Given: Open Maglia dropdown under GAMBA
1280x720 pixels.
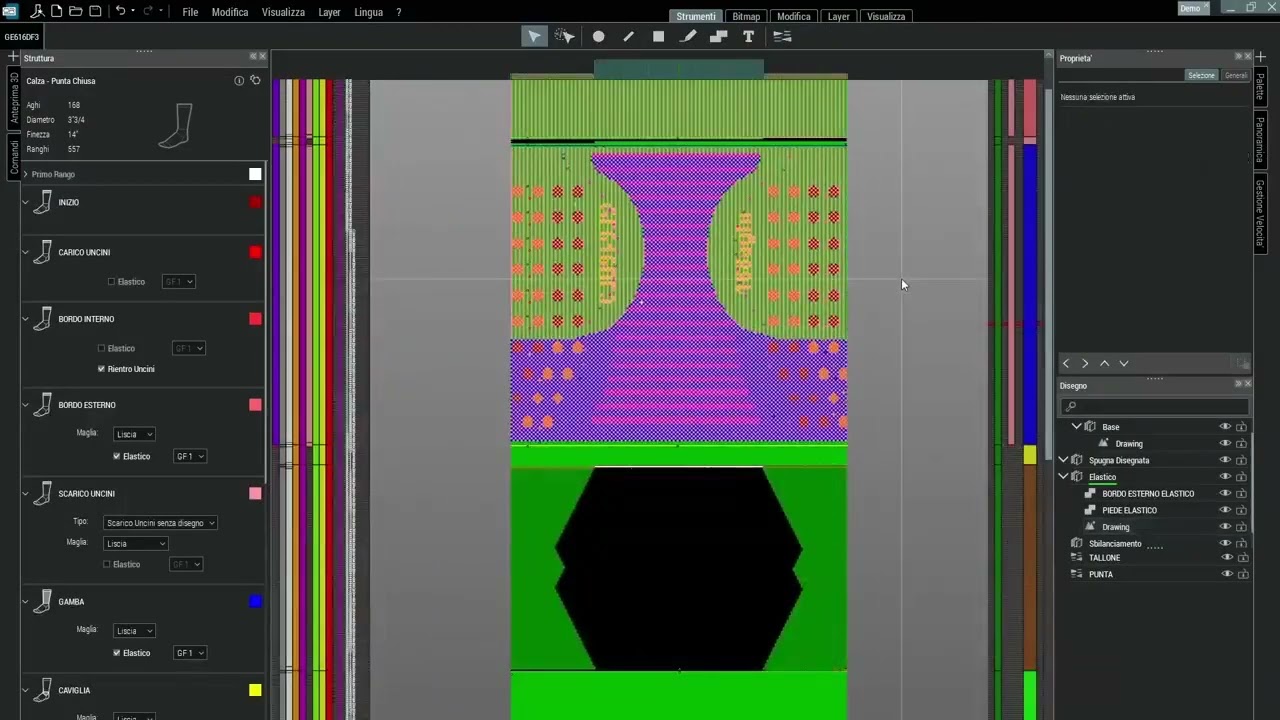Looking at the screenshot, I should click(x=134, y=631).
